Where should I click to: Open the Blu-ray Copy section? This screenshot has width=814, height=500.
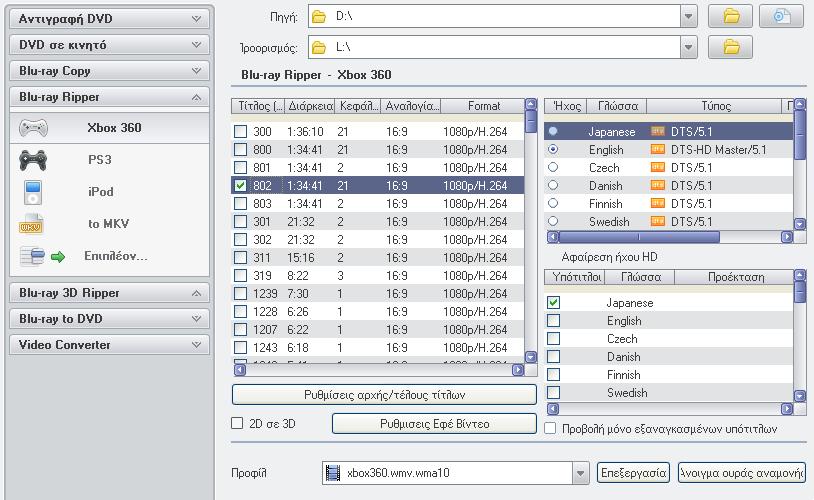(110, 71)
